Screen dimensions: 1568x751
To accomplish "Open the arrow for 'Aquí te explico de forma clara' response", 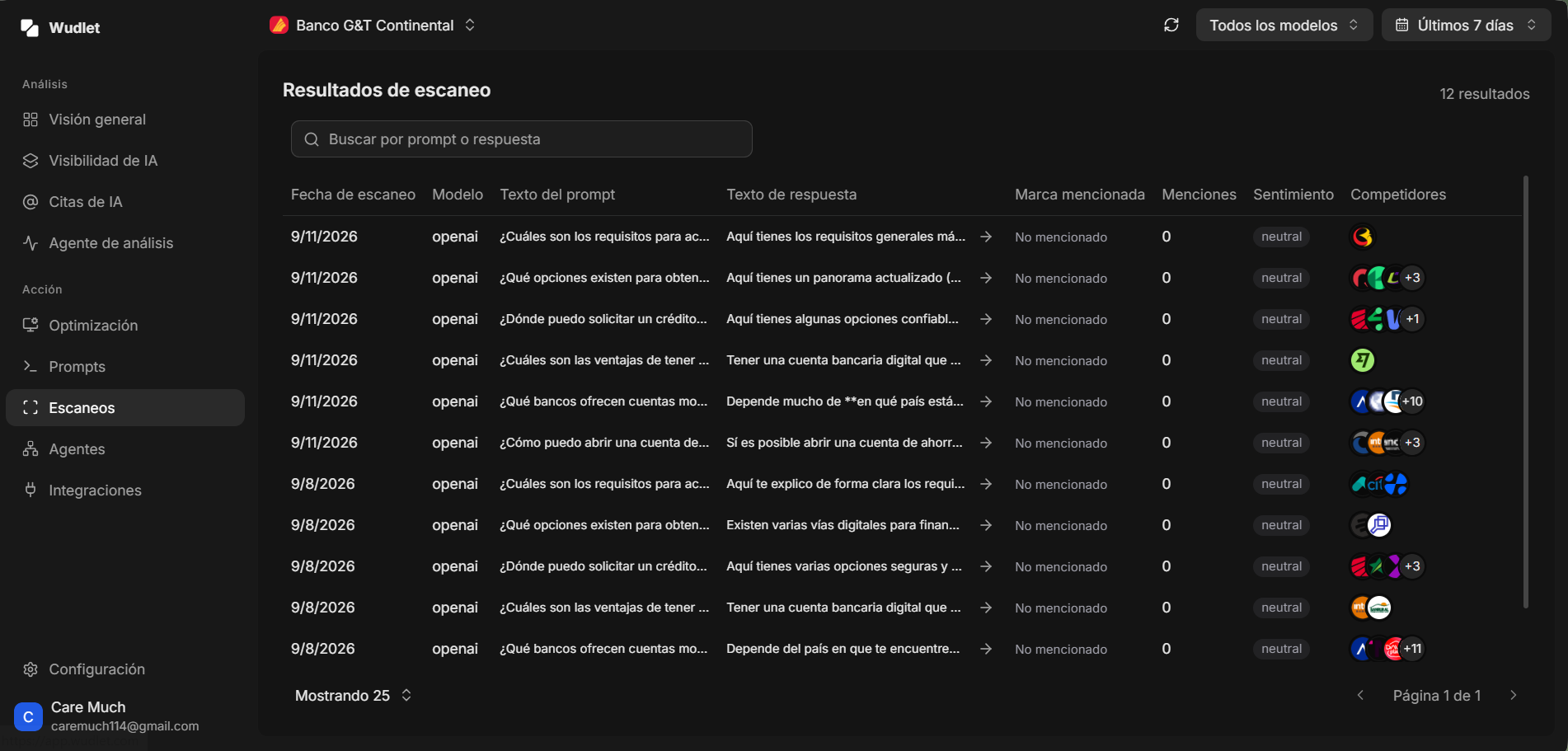I will 986,484.
